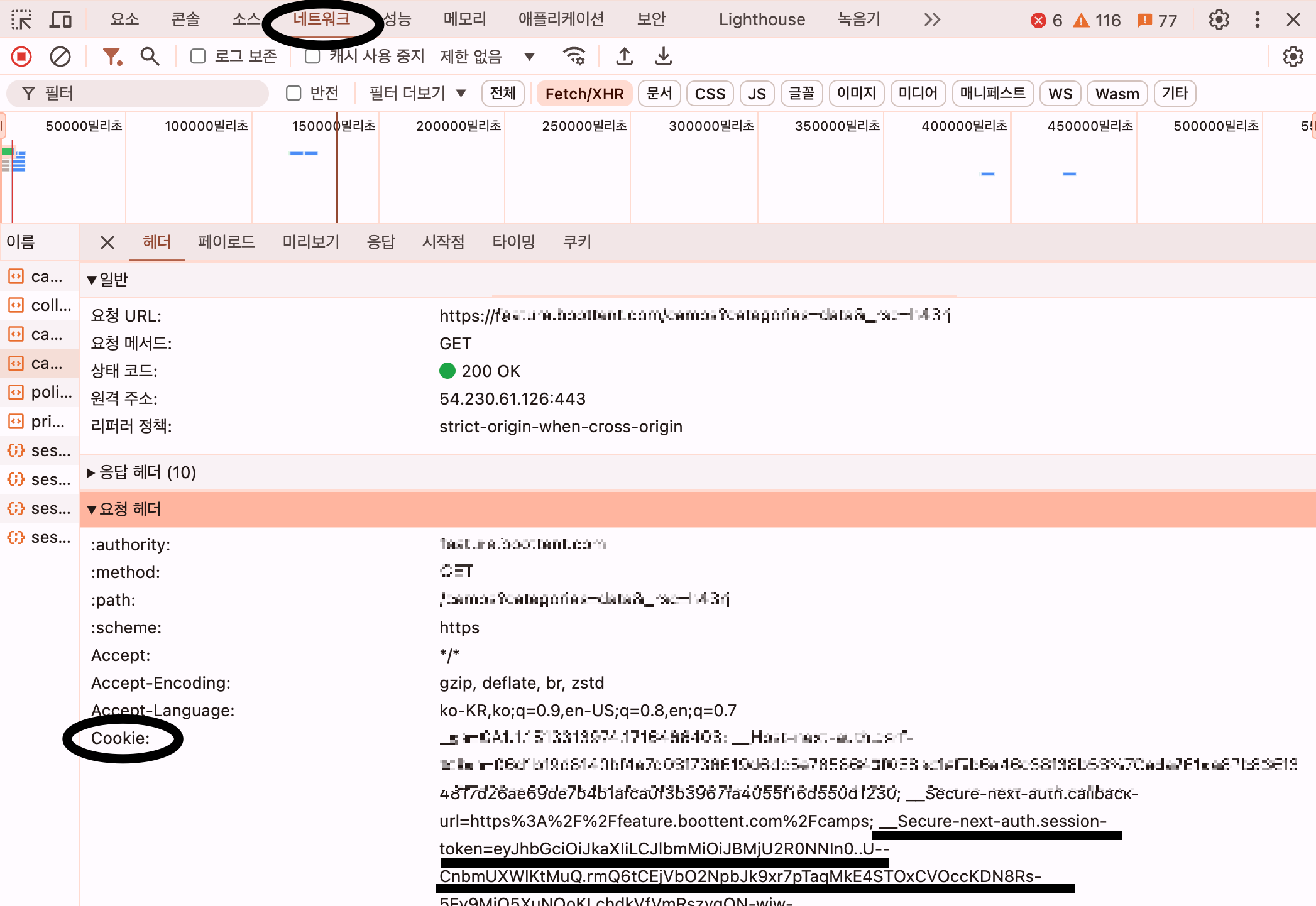Screen dimensions: 1316x906
Task: Open network search with magnifier icon
Action: click(x=150, y=57)
